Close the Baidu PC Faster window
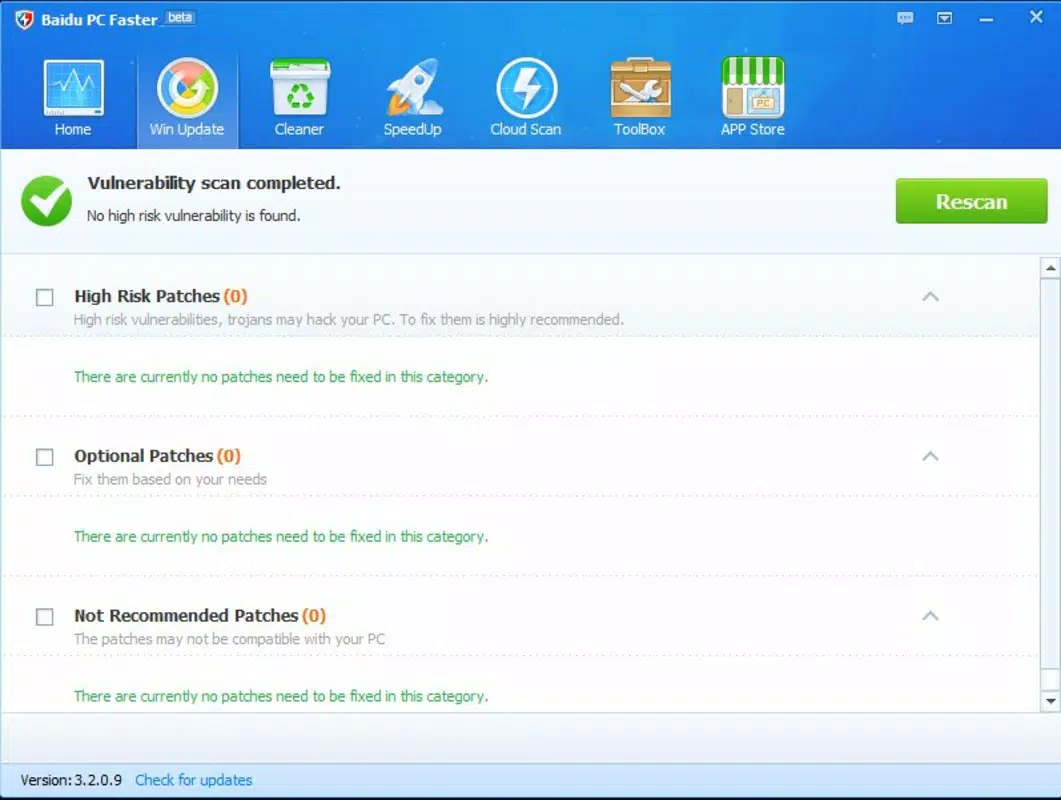The image size is (1061, 800). (1036, 17)
